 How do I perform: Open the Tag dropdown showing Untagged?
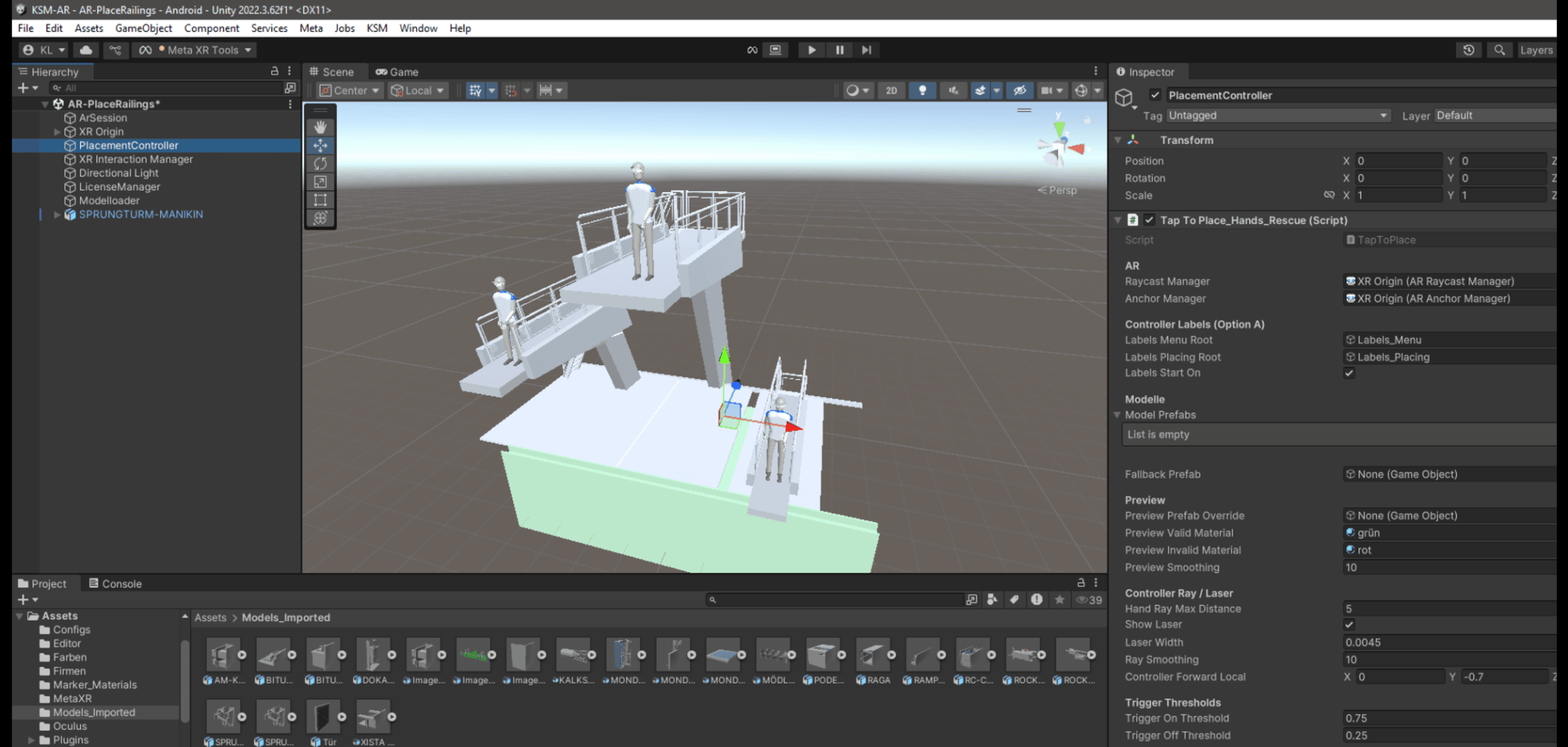tap(1277, 115)
